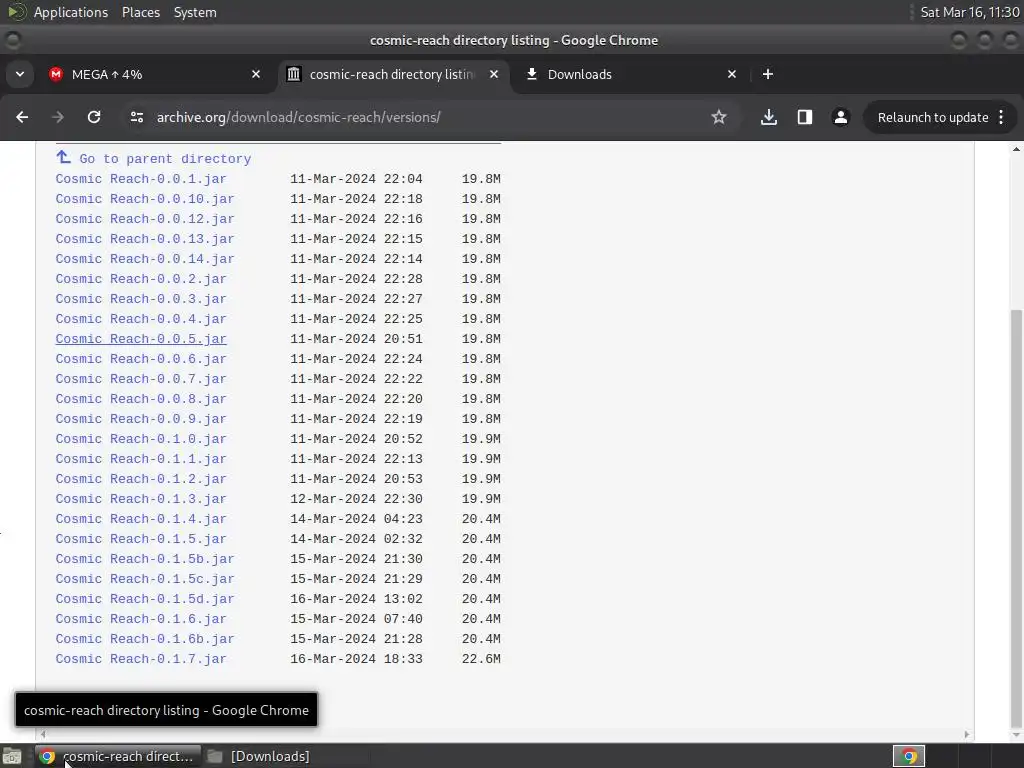Open the Chrome profile icon
This screenshot has width=1024, height=768.
[840, 117]
